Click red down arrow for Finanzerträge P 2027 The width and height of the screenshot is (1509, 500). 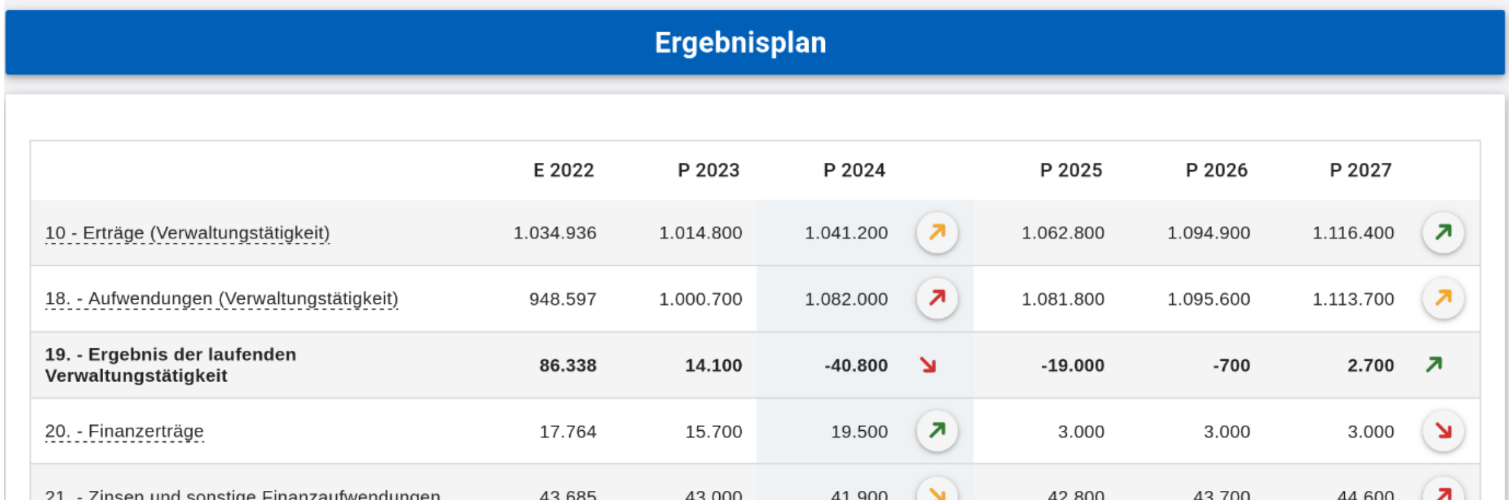point(1443,432)
